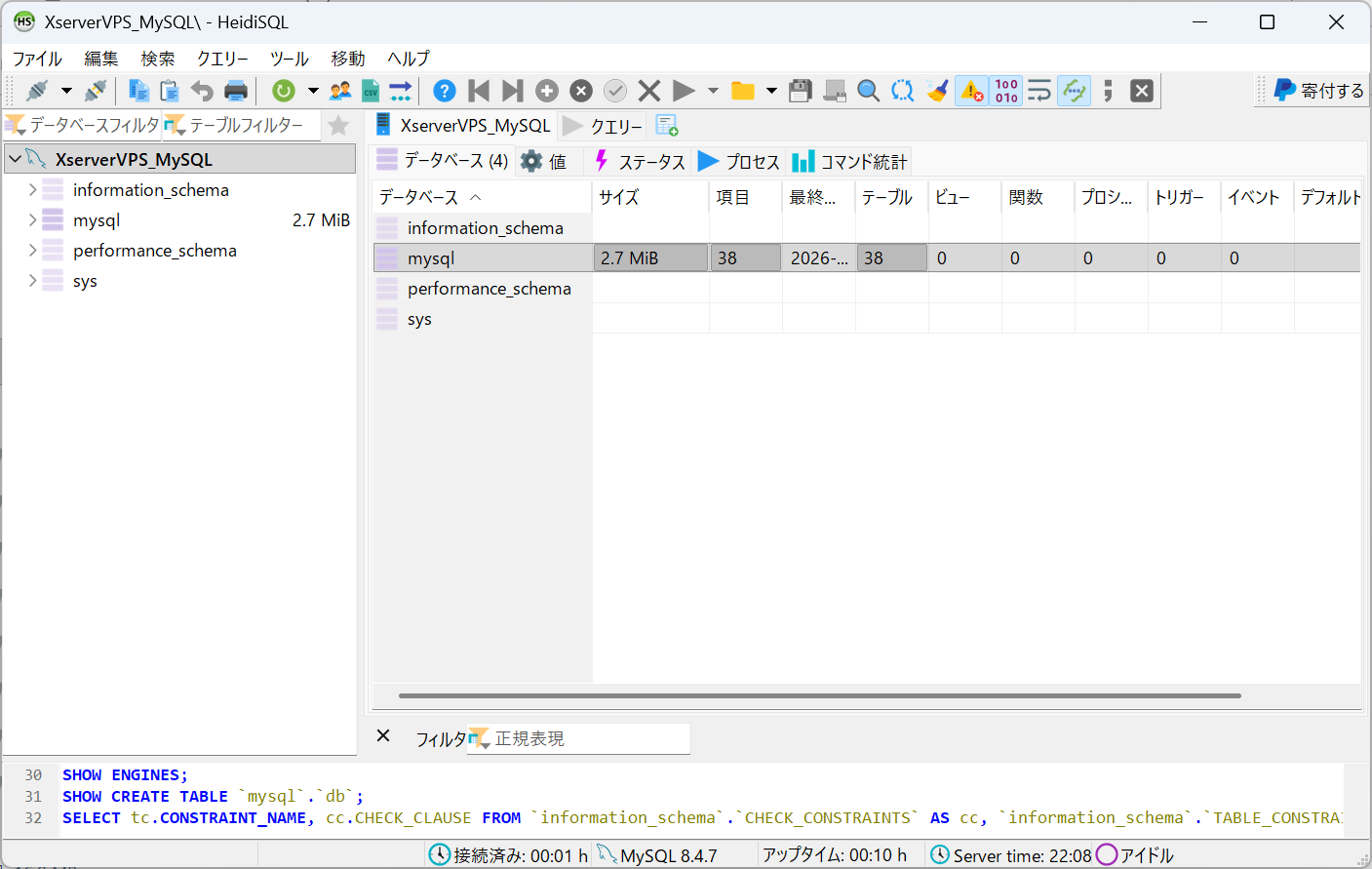
Task: Click the magnifier find text icon
Action: [868, 91]
